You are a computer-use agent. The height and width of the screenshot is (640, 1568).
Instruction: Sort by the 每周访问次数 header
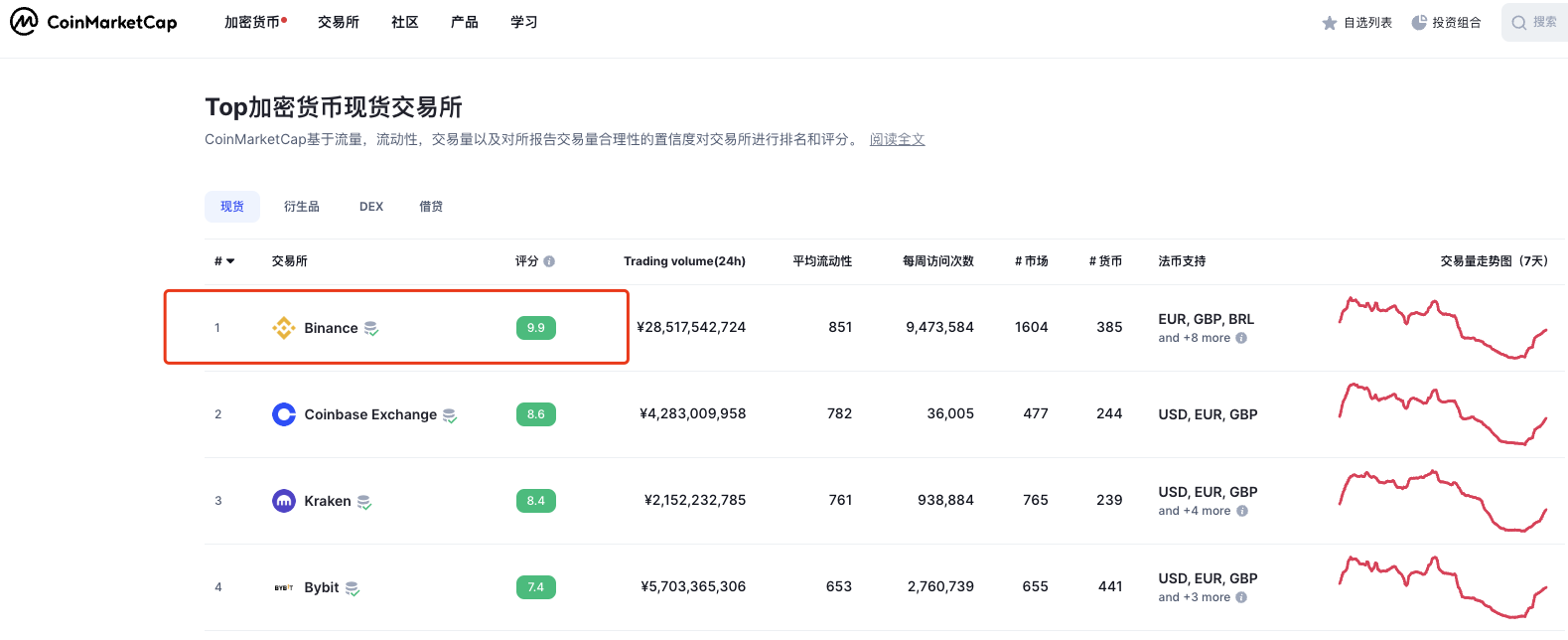pyautogui.click(x=938, y=261)
